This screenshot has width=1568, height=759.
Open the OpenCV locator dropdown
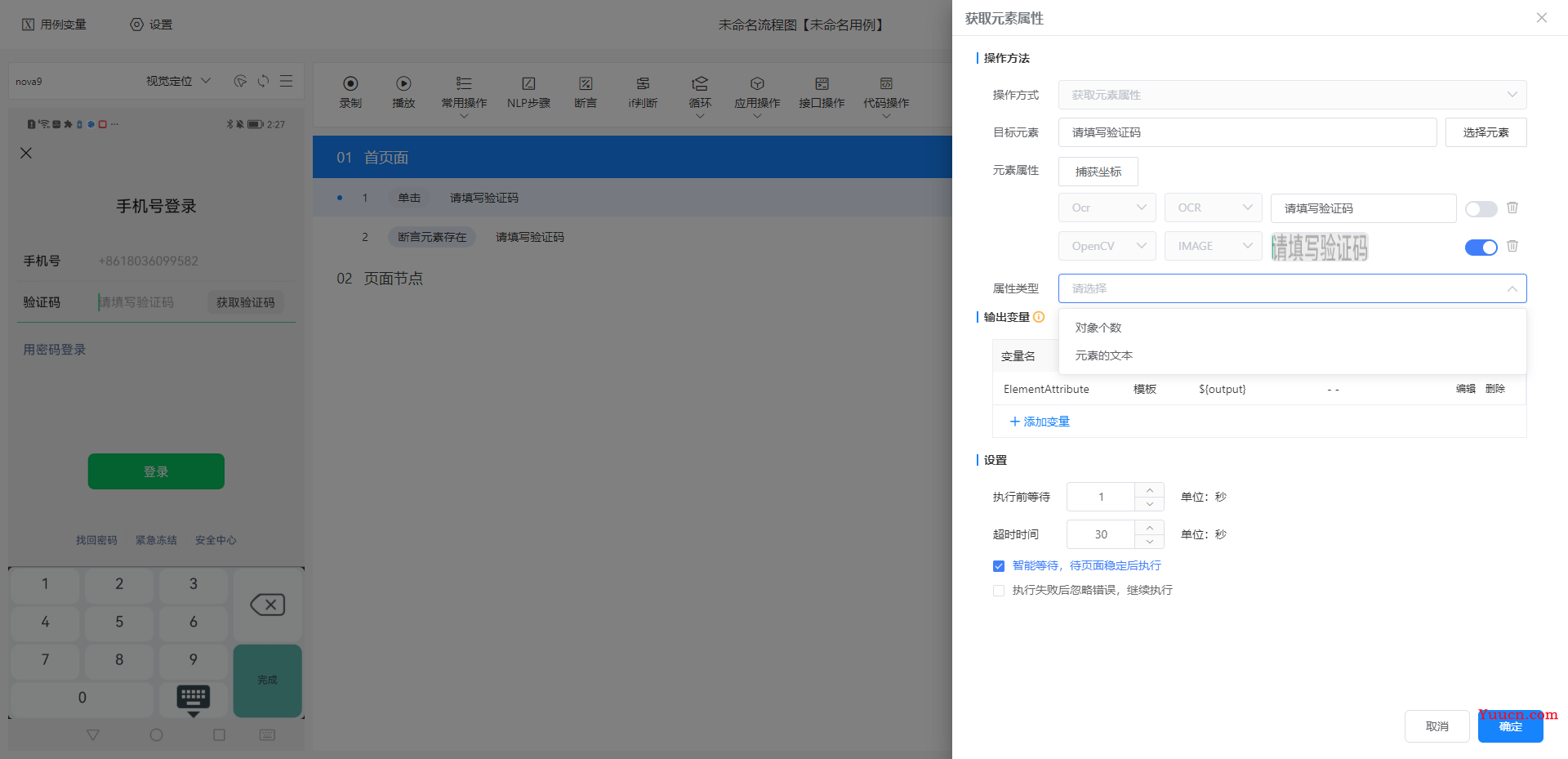(1107, 246)
